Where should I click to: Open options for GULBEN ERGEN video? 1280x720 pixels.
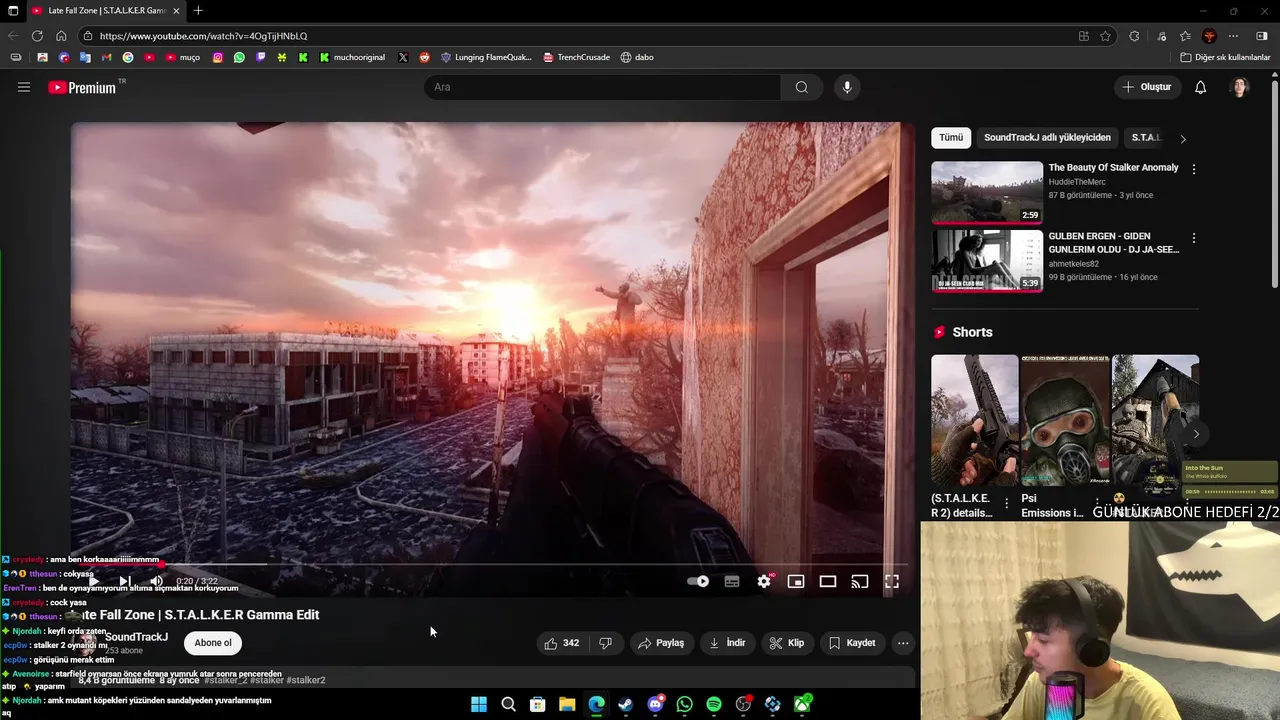pos(1193,238)
